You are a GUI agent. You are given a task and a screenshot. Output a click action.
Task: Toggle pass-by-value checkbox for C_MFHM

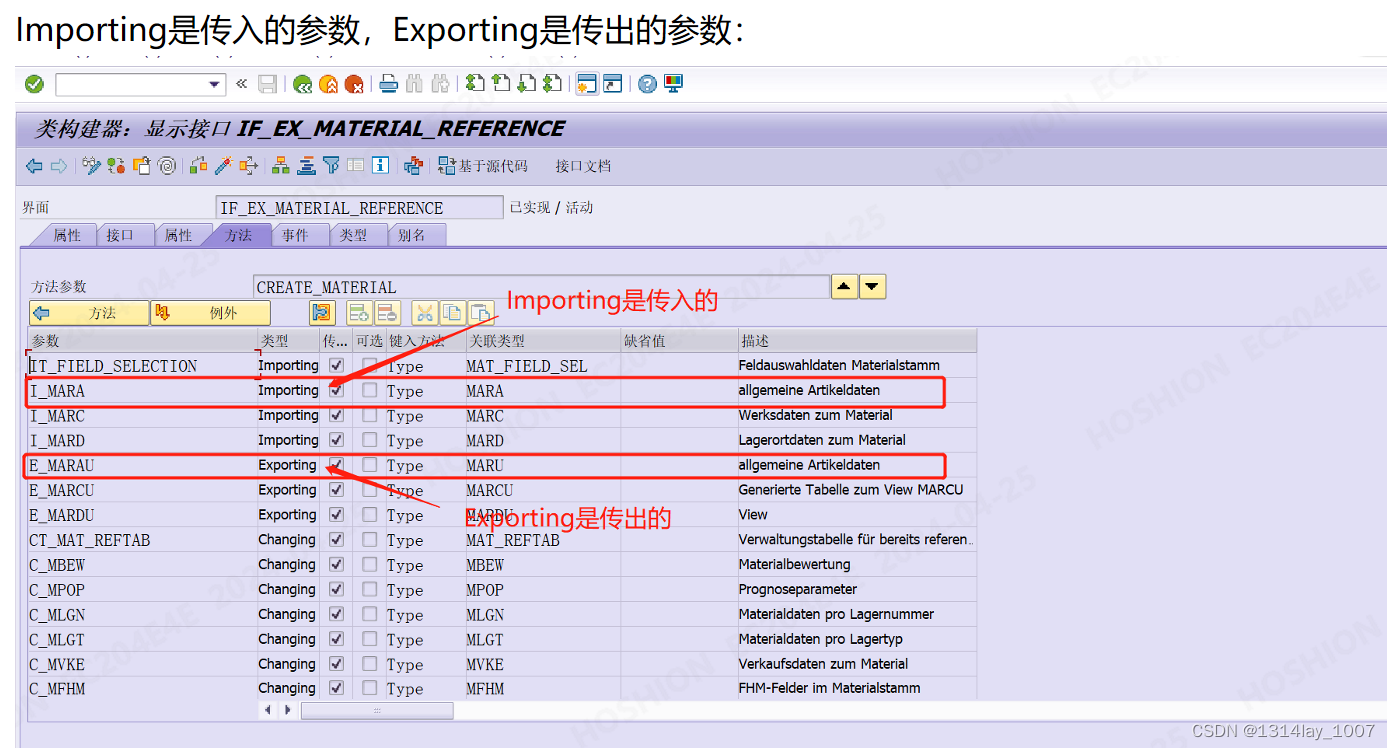pyautogui.click(x=336, y=688)
